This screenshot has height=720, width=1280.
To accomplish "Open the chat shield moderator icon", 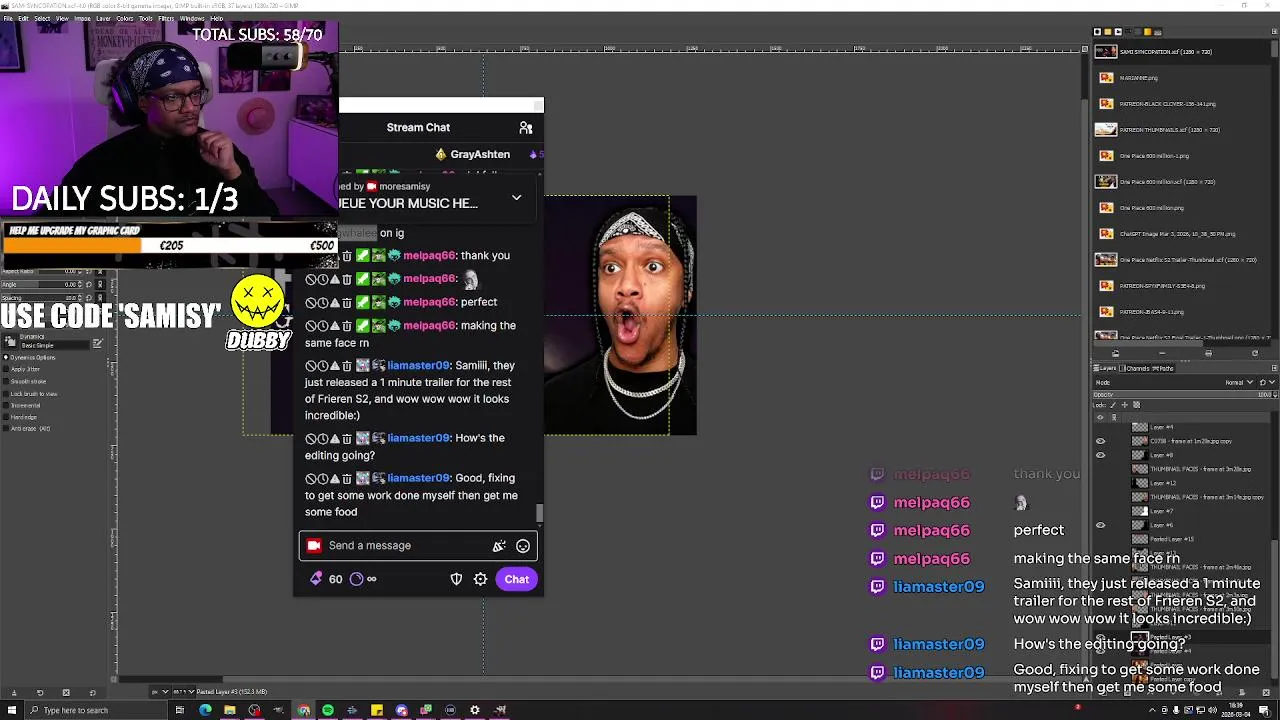I will [x=456, y=579].
